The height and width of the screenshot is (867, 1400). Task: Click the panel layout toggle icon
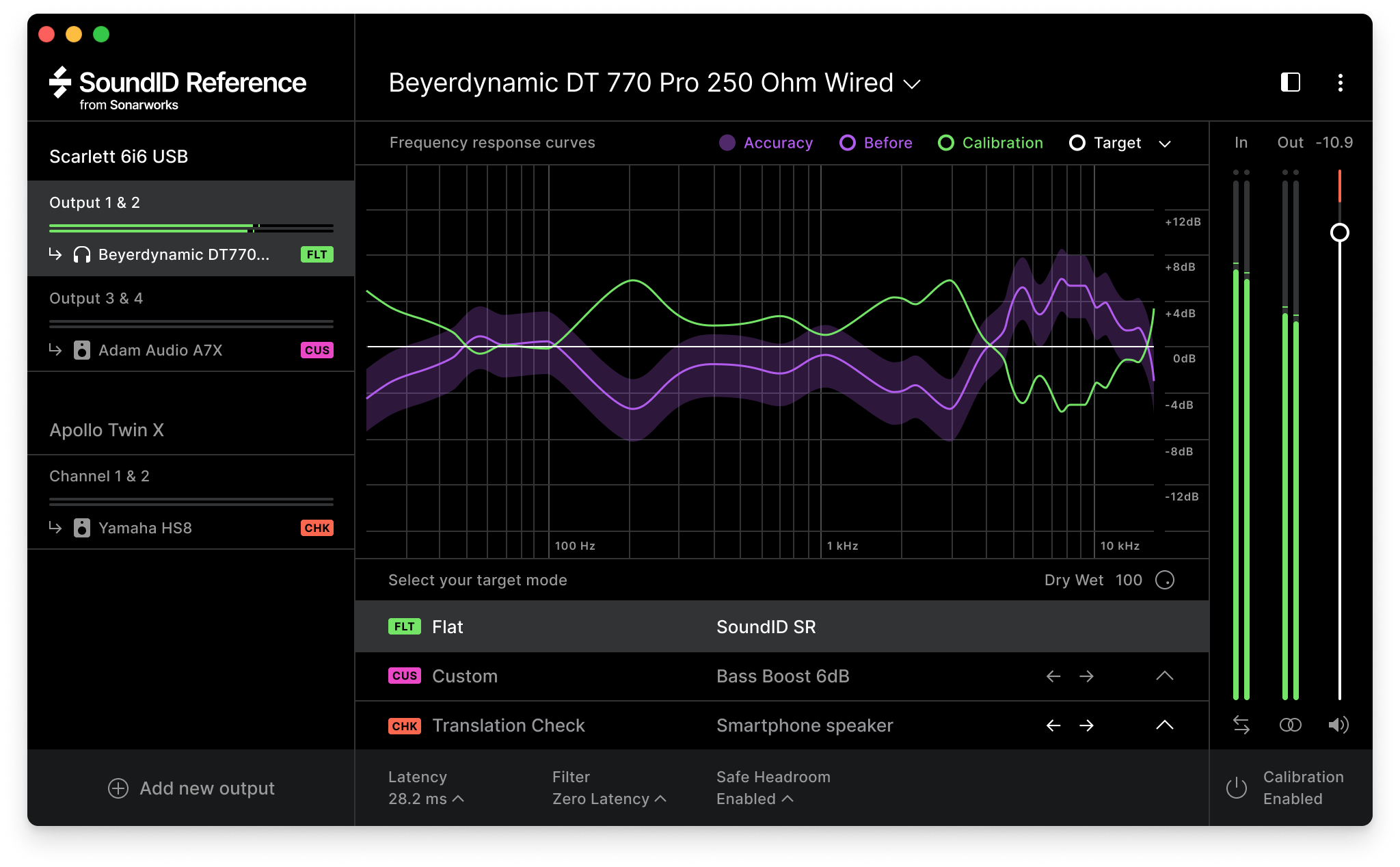tap(1291, 82)
